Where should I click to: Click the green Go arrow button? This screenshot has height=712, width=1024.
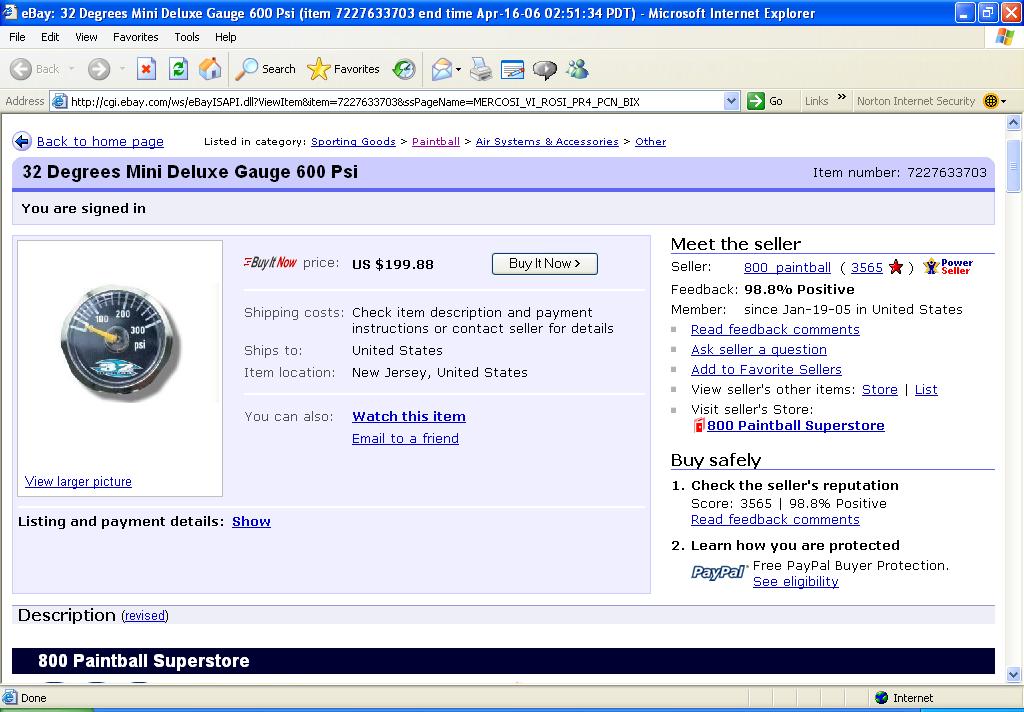pos(756,101)
